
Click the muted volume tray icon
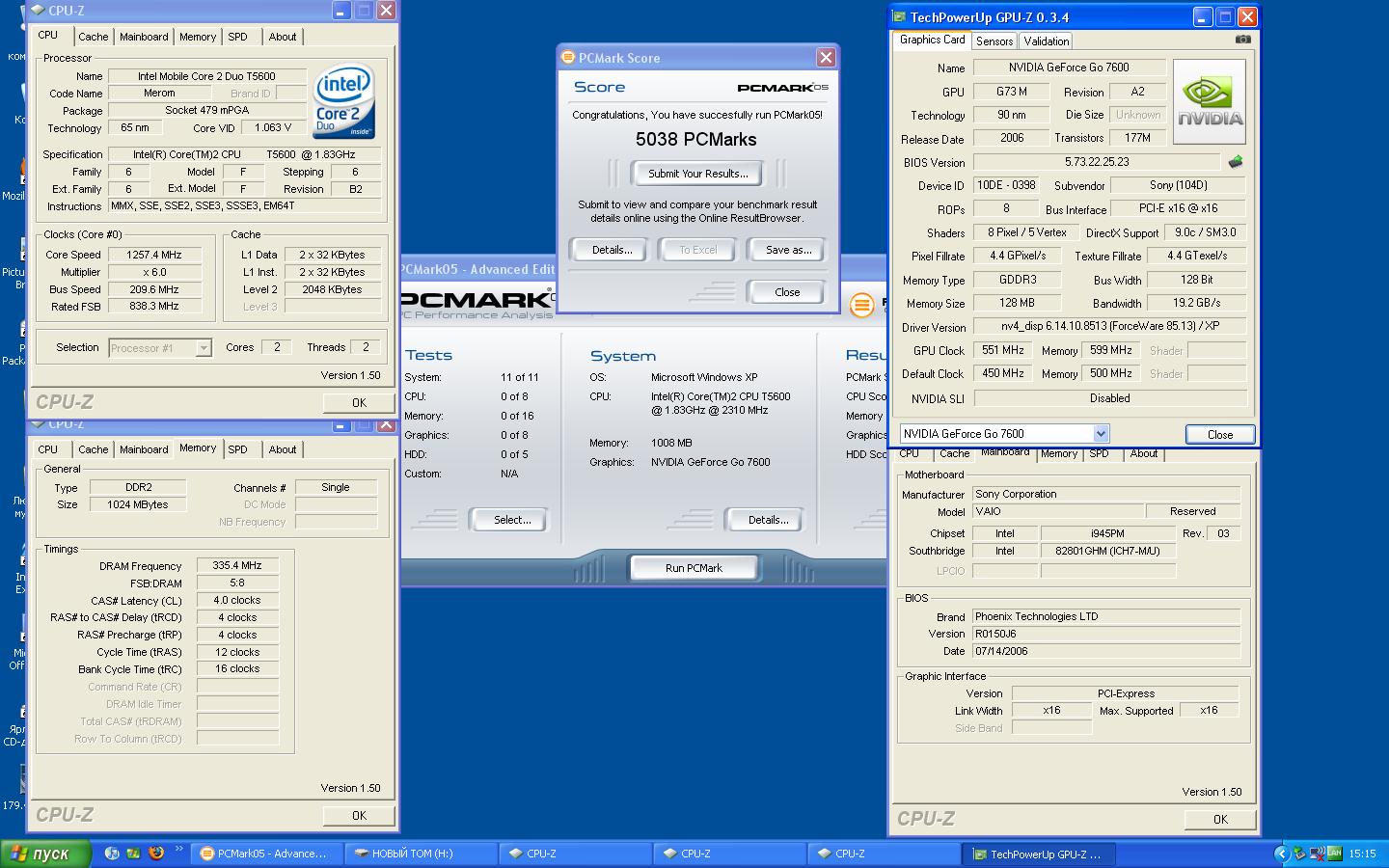(x=1318, y=854)
